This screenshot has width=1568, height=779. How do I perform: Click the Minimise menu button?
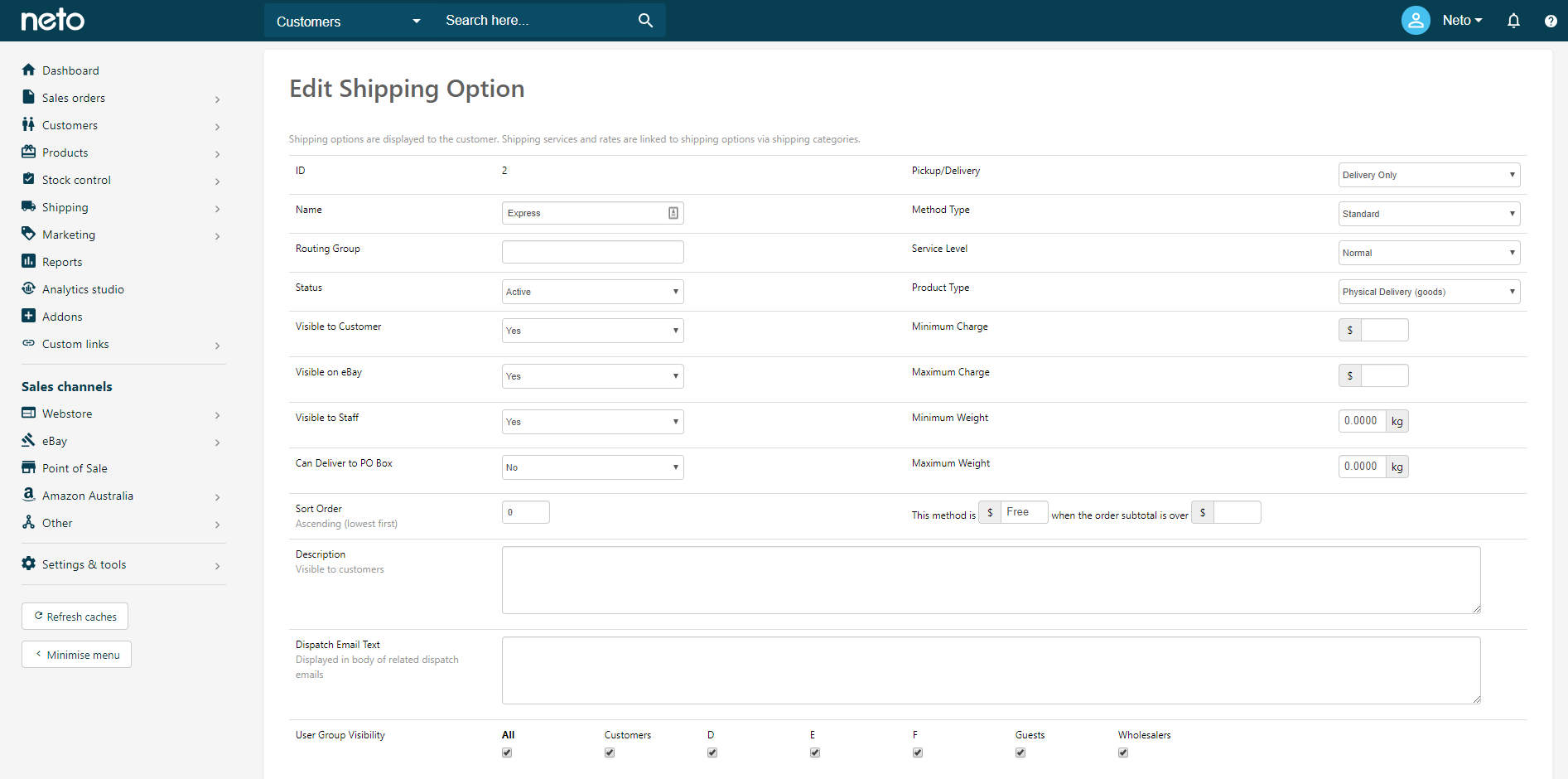(76, 655)
